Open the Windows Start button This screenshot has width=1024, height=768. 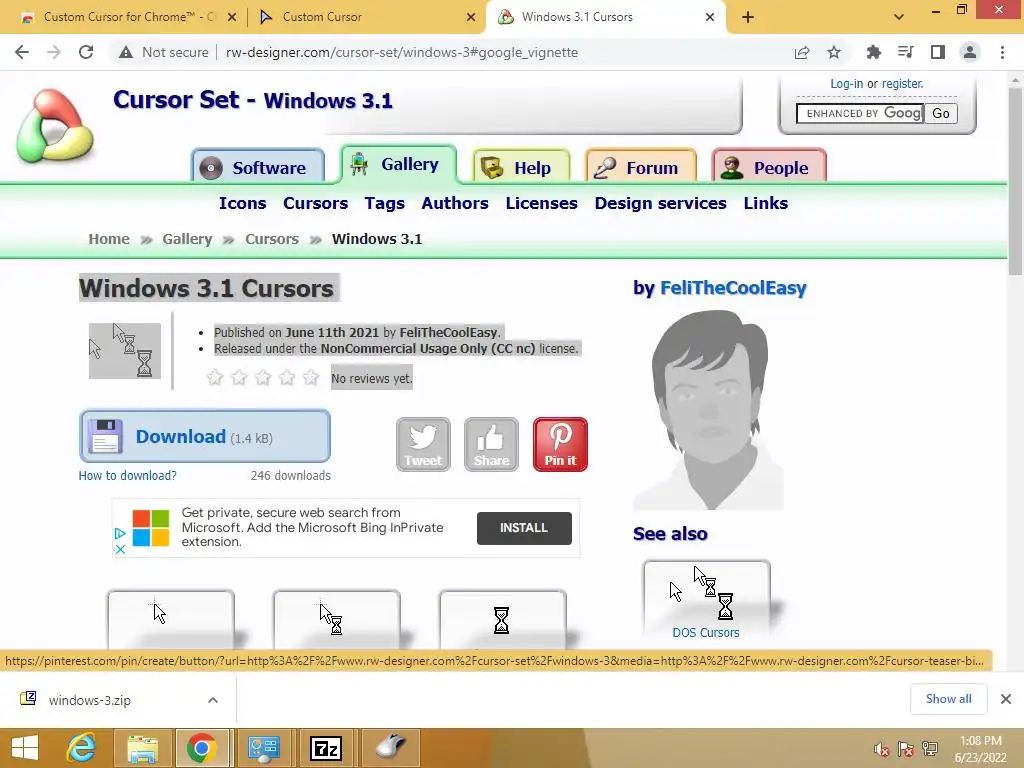point(25,748)
